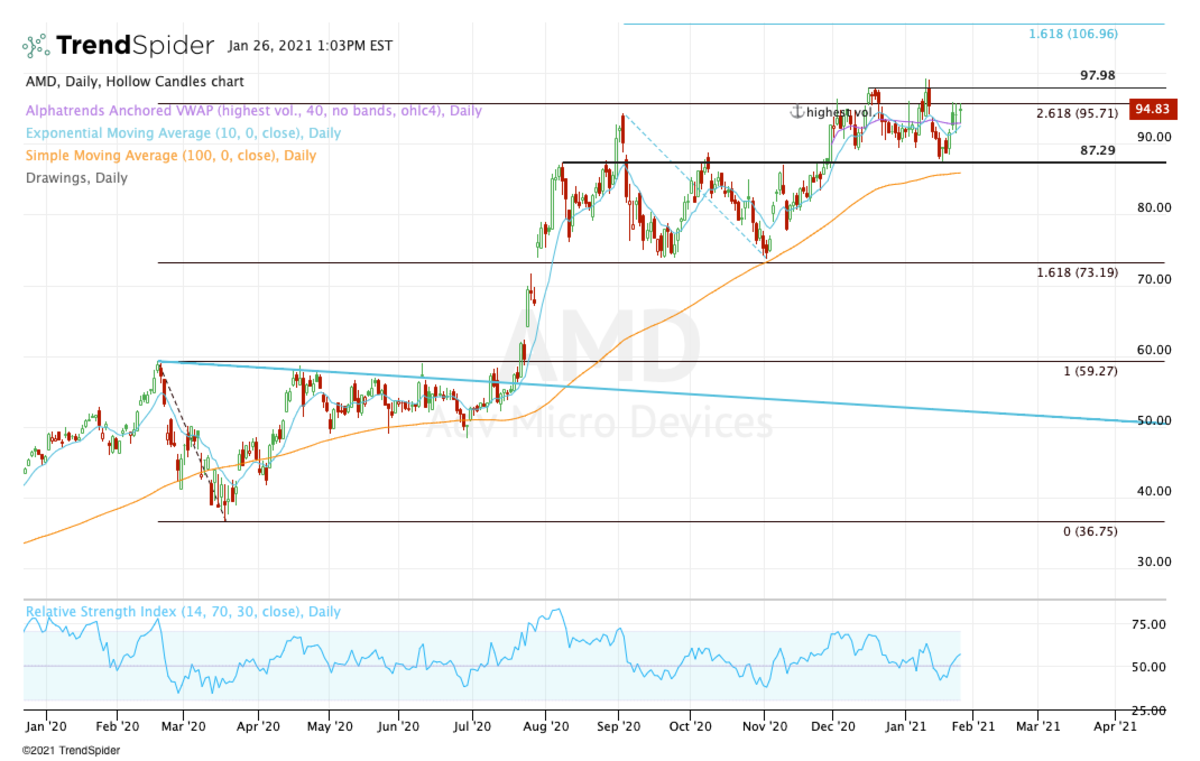The image size is (1200, 761).
Task: Click the Simple Moving Average legend label
Action: [171, 155]
